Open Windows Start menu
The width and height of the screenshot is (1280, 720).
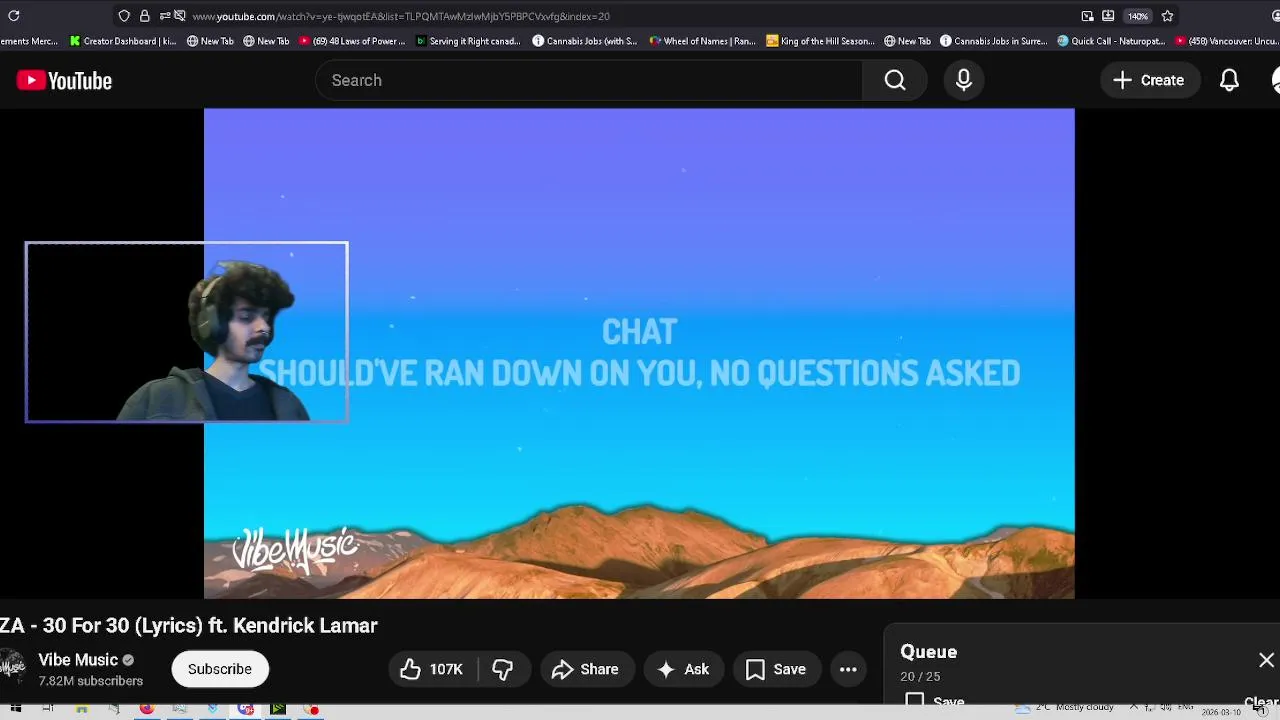pyautogui.click(x=15, y=710)
